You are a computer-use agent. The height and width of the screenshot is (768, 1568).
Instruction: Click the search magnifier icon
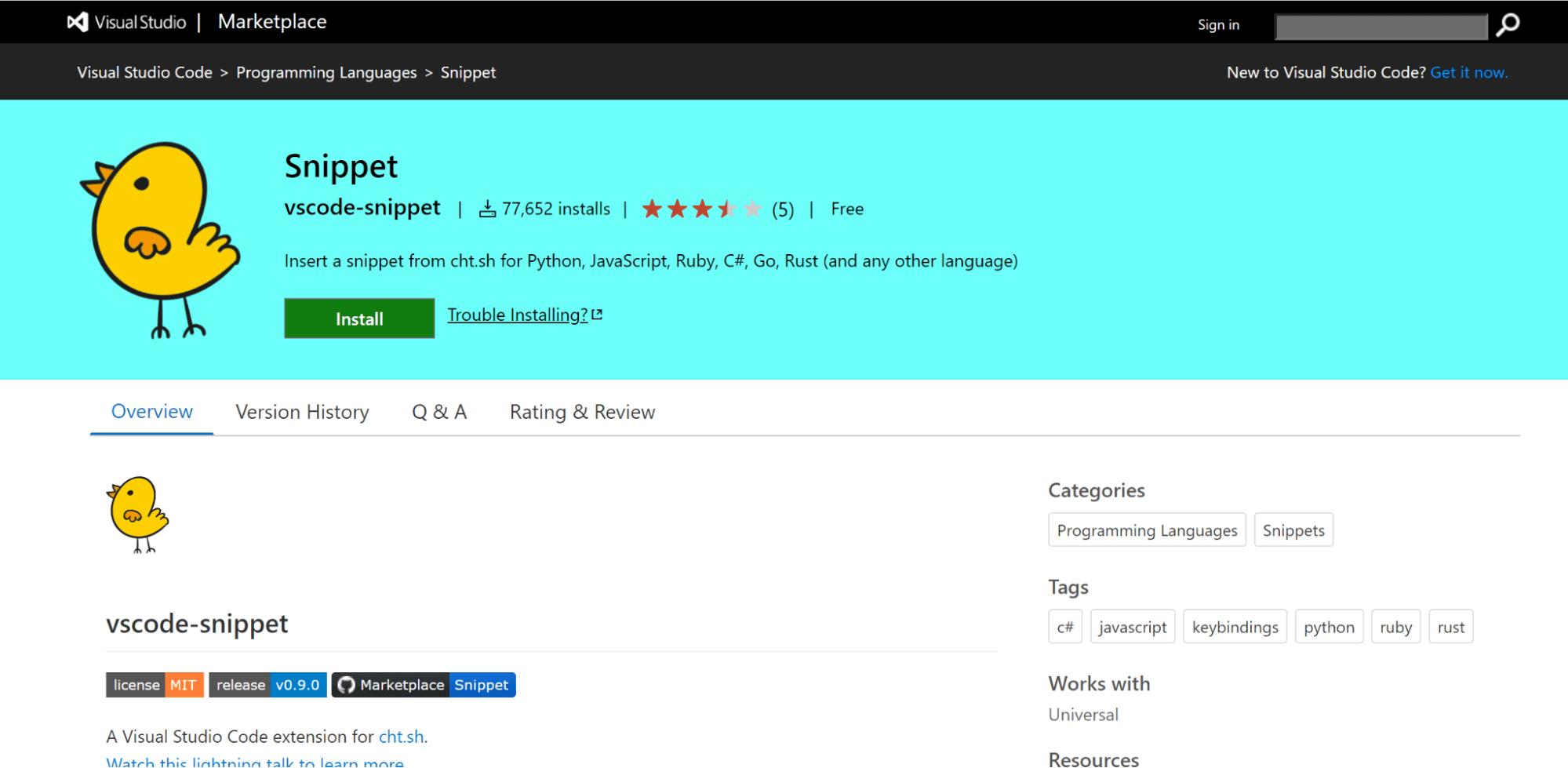[1507, 25]
